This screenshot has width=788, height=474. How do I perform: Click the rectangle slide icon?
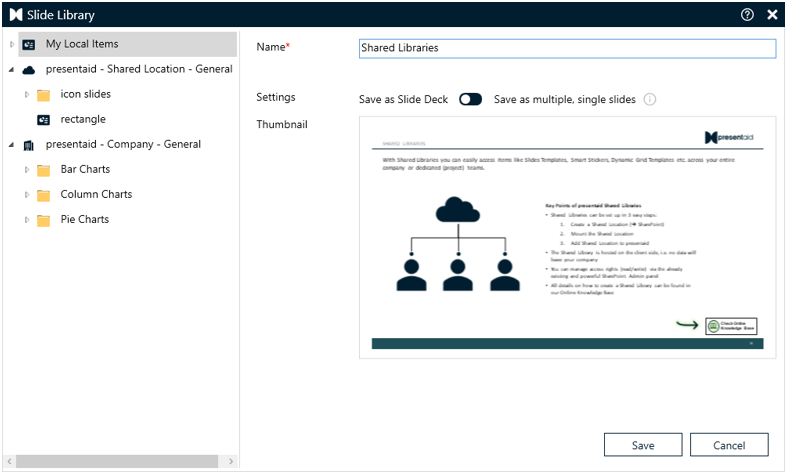pyautogui.click(x=44, y=120)
